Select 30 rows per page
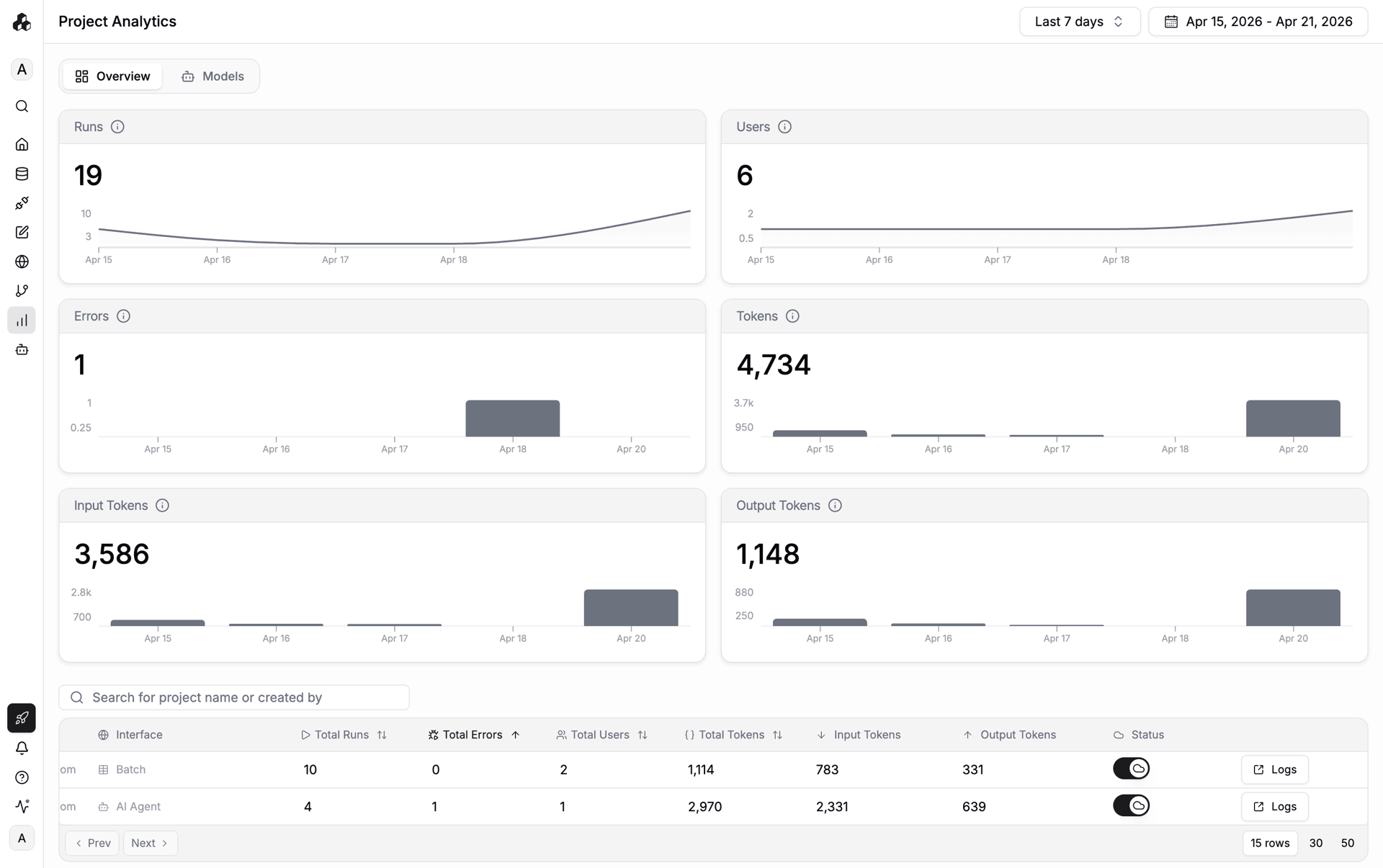 pyautogui.click(x=1316, y=843)
